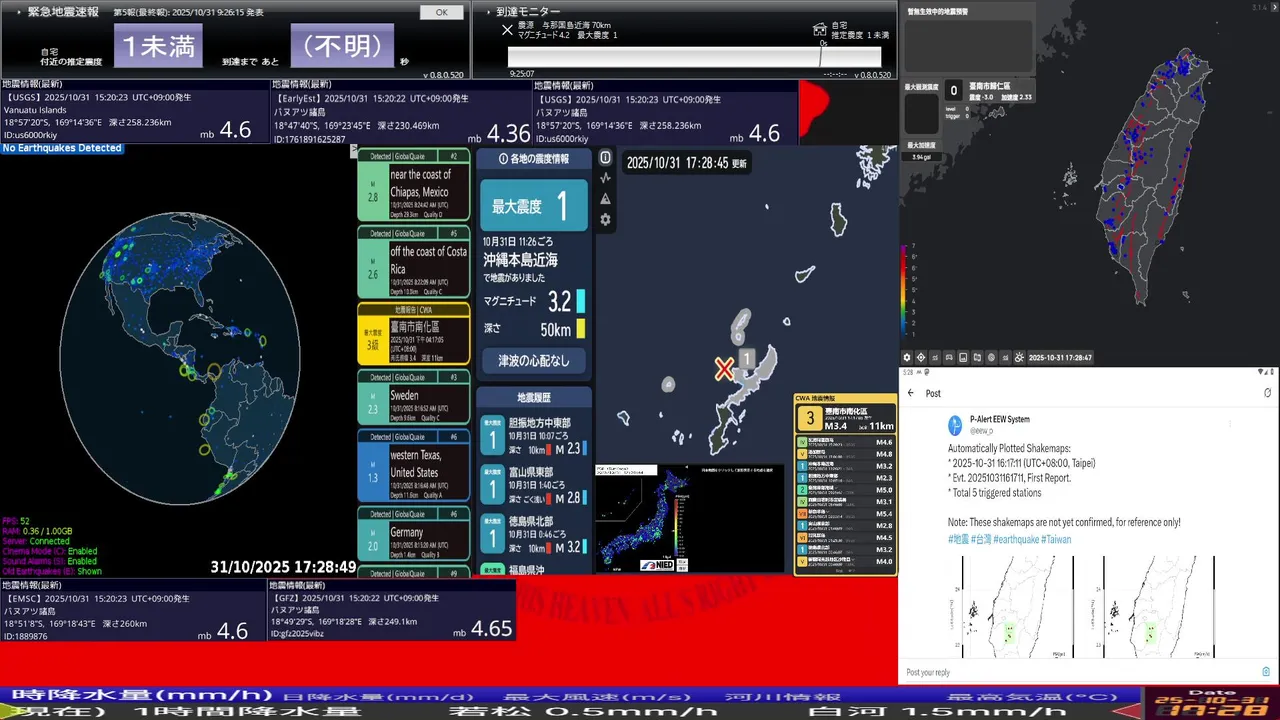This screenshot has width=1280, height=720.
Task: Click the red X epicenter marker near Okinawa
Action: pyautogui.click(x=724, y=369)
